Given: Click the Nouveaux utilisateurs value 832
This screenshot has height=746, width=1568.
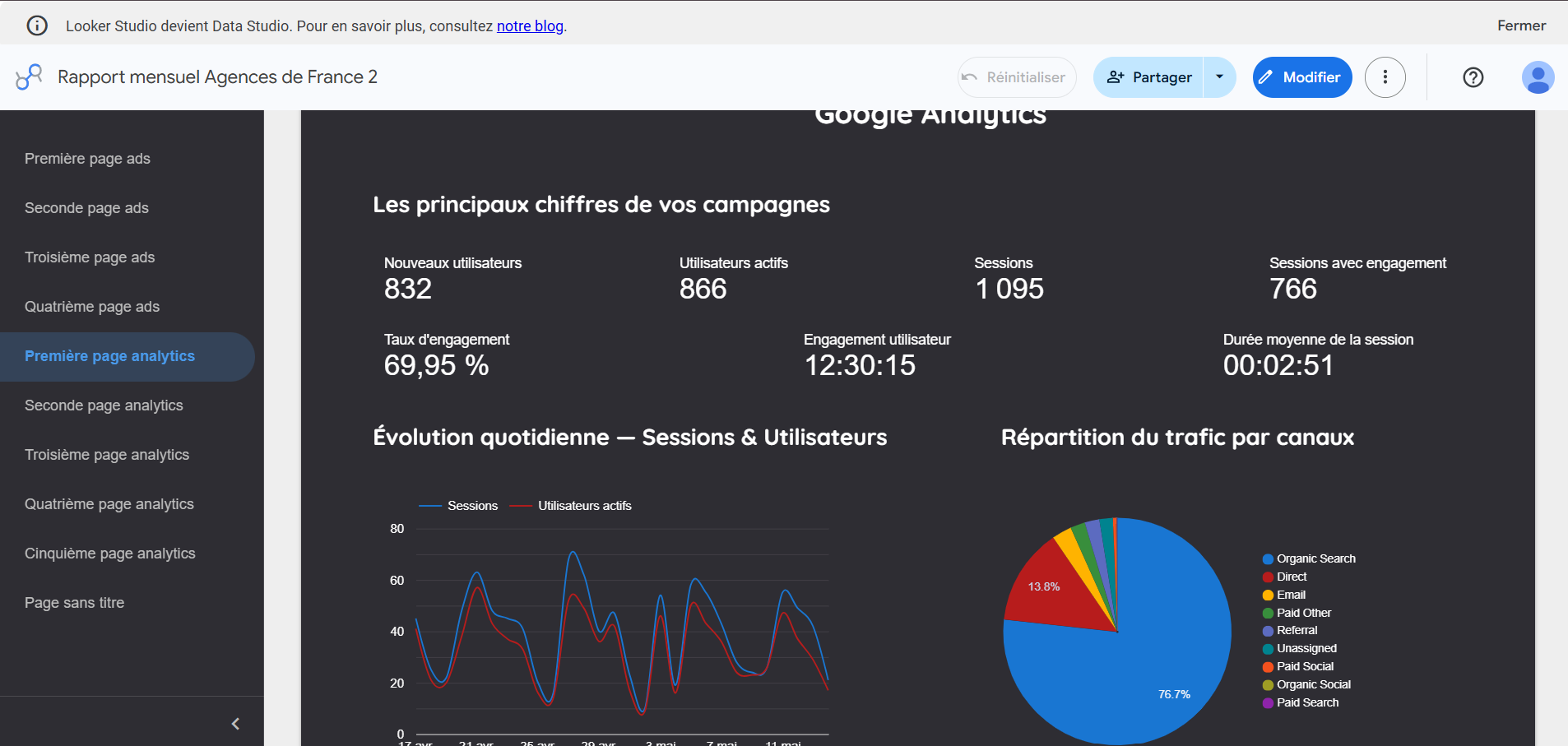Looking at the screenshot, I should (408, 289).
